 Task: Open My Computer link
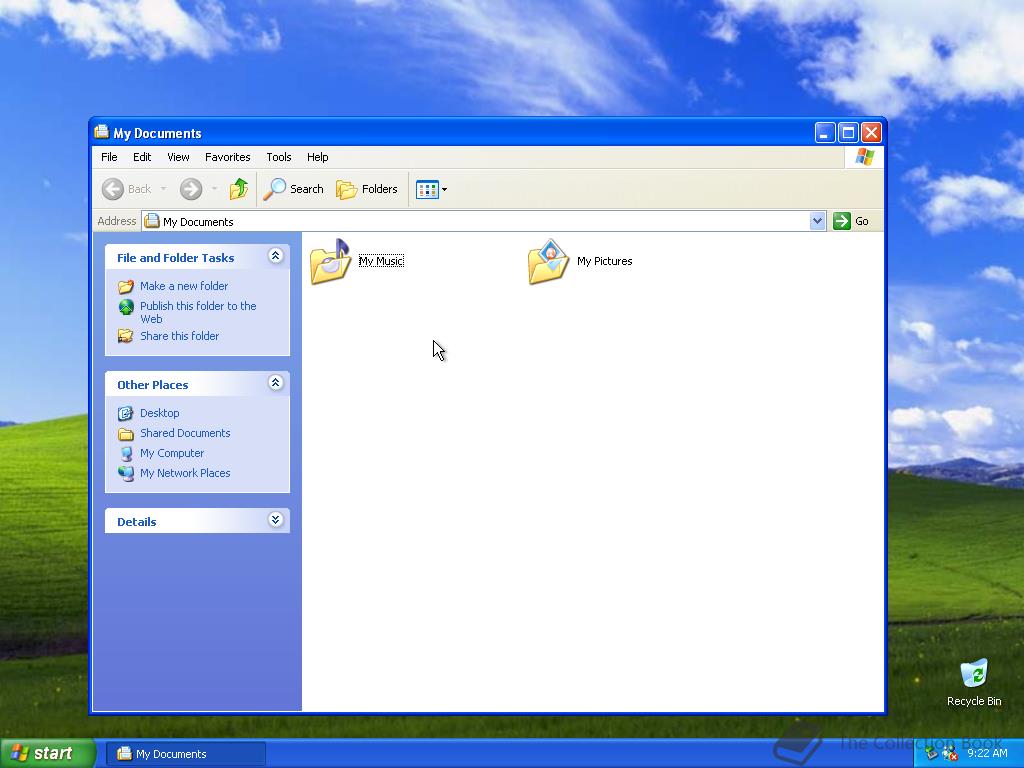(172, 453)
